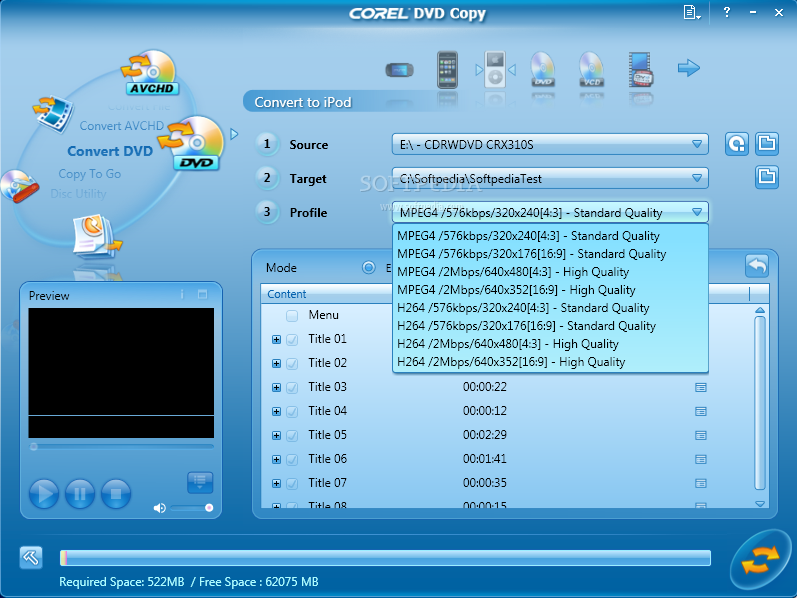The width and height of the screenshot is (797, 598).
Task: Toggle the Title 06 checkbox
Action: pos(292,459)
